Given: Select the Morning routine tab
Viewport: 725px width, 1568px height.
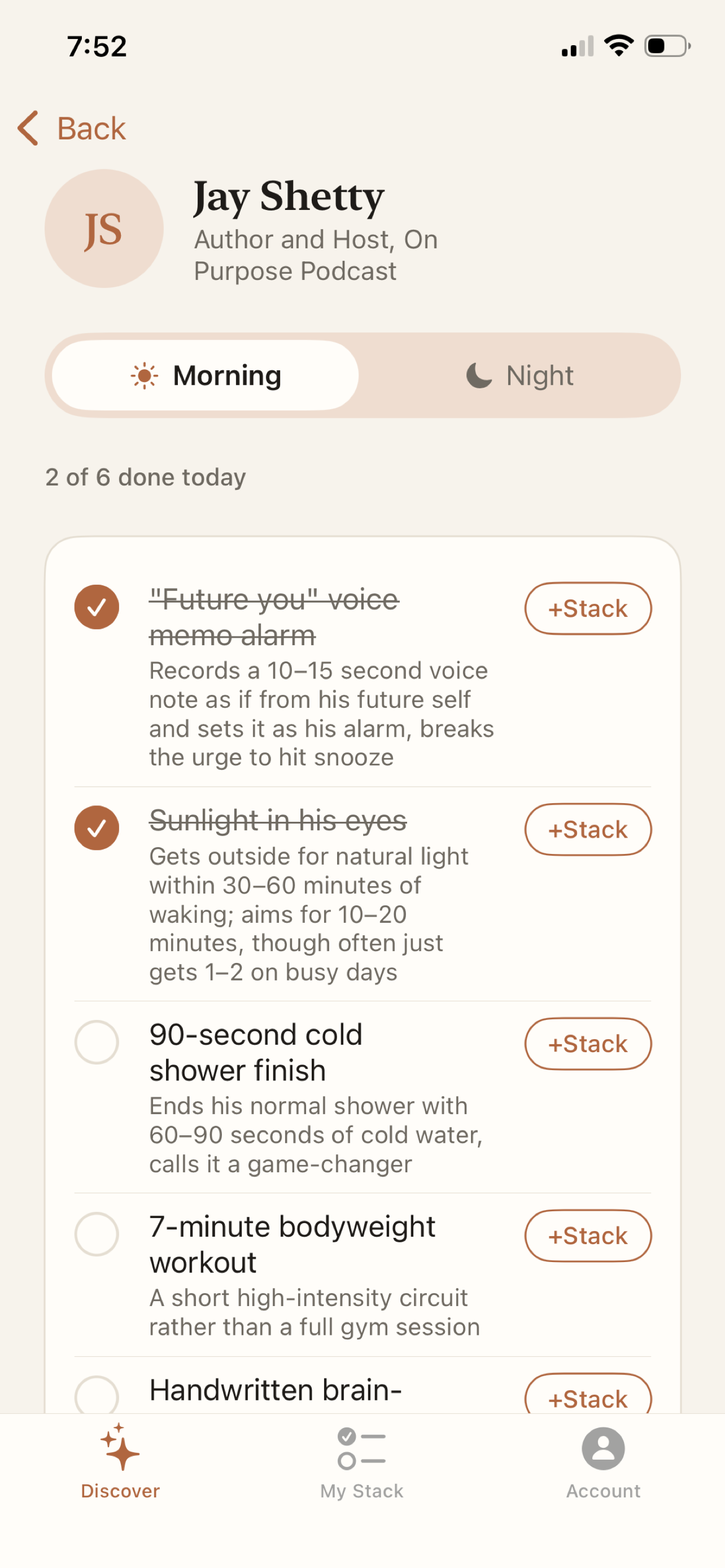Looking at the screenshot, I should point(205,375).
